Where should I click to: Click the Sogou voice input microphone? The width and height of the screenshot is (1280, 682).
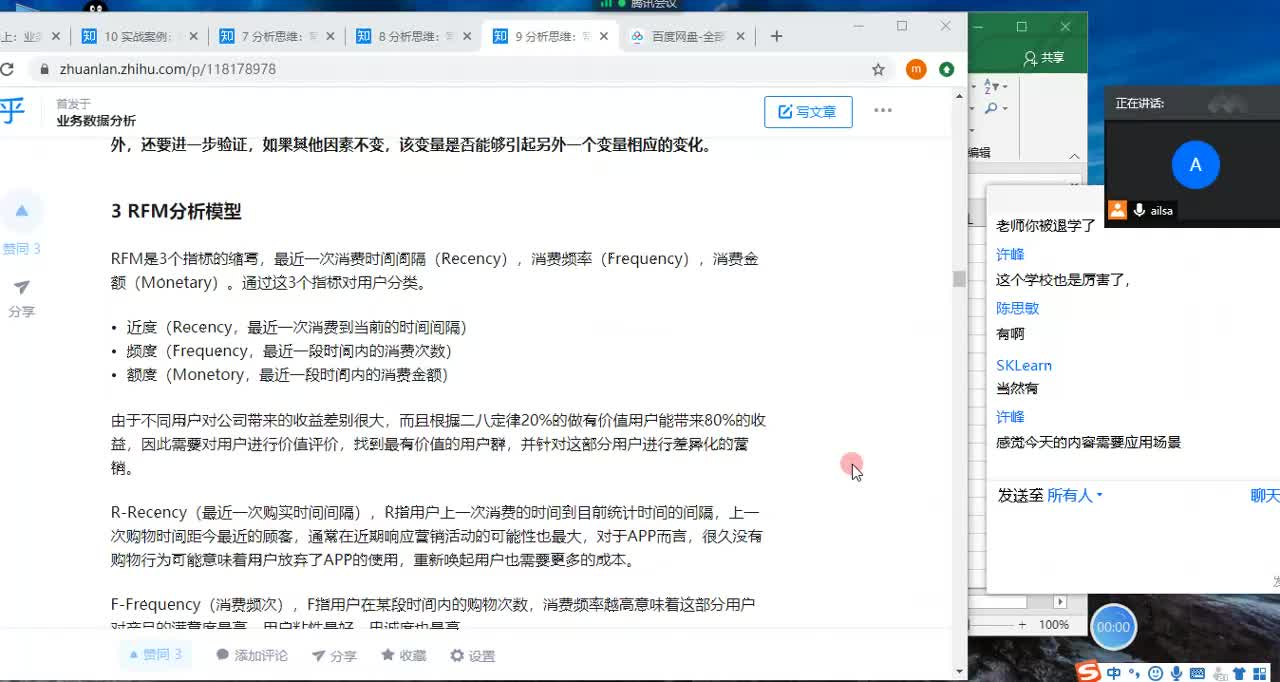[x=1176, y=673]
